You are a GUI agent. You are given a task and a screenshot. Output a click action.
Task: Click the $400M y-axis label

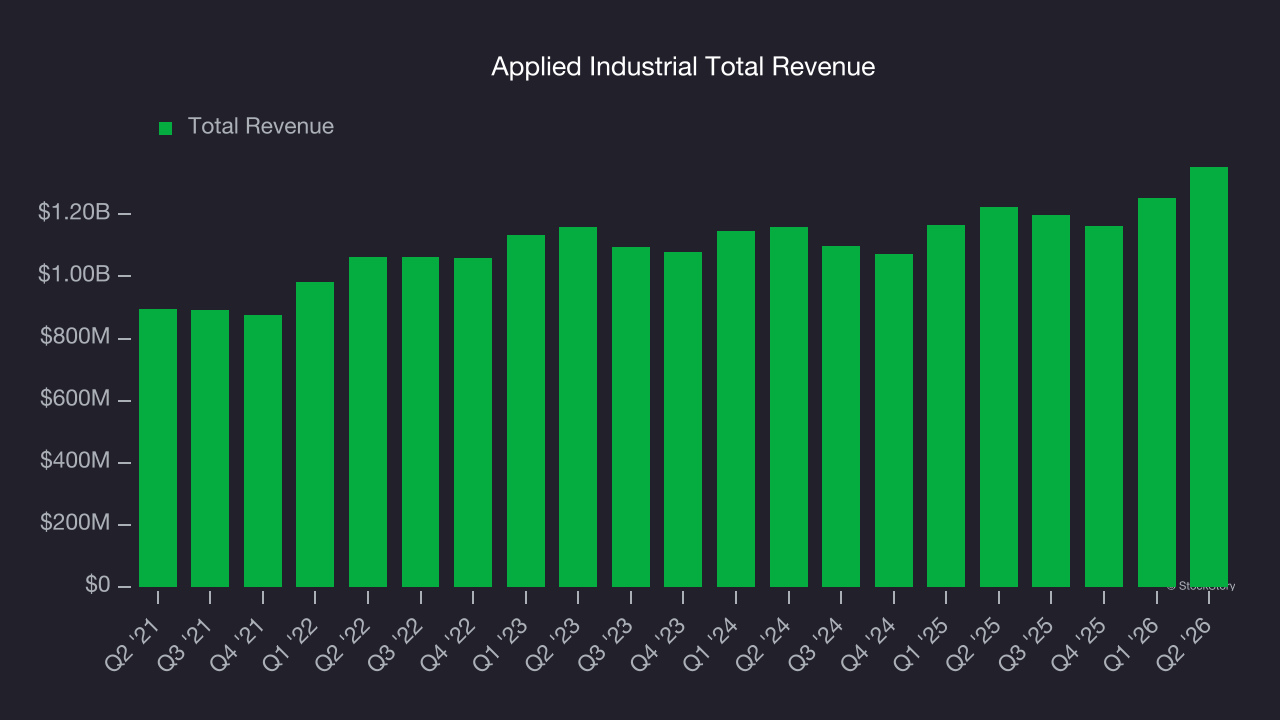75,461
